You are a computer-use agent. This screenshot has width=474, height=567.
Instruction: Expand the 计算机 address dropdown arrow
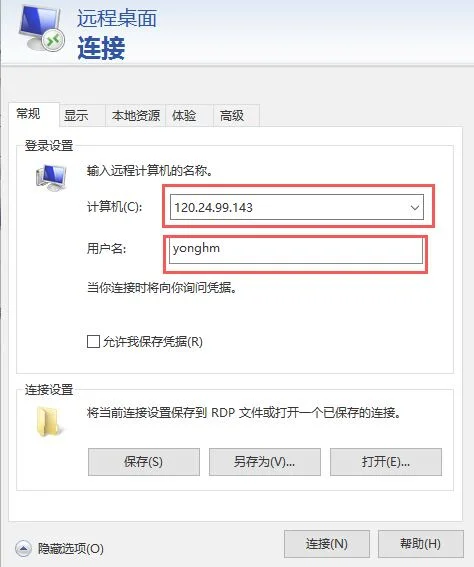(415, 208)
